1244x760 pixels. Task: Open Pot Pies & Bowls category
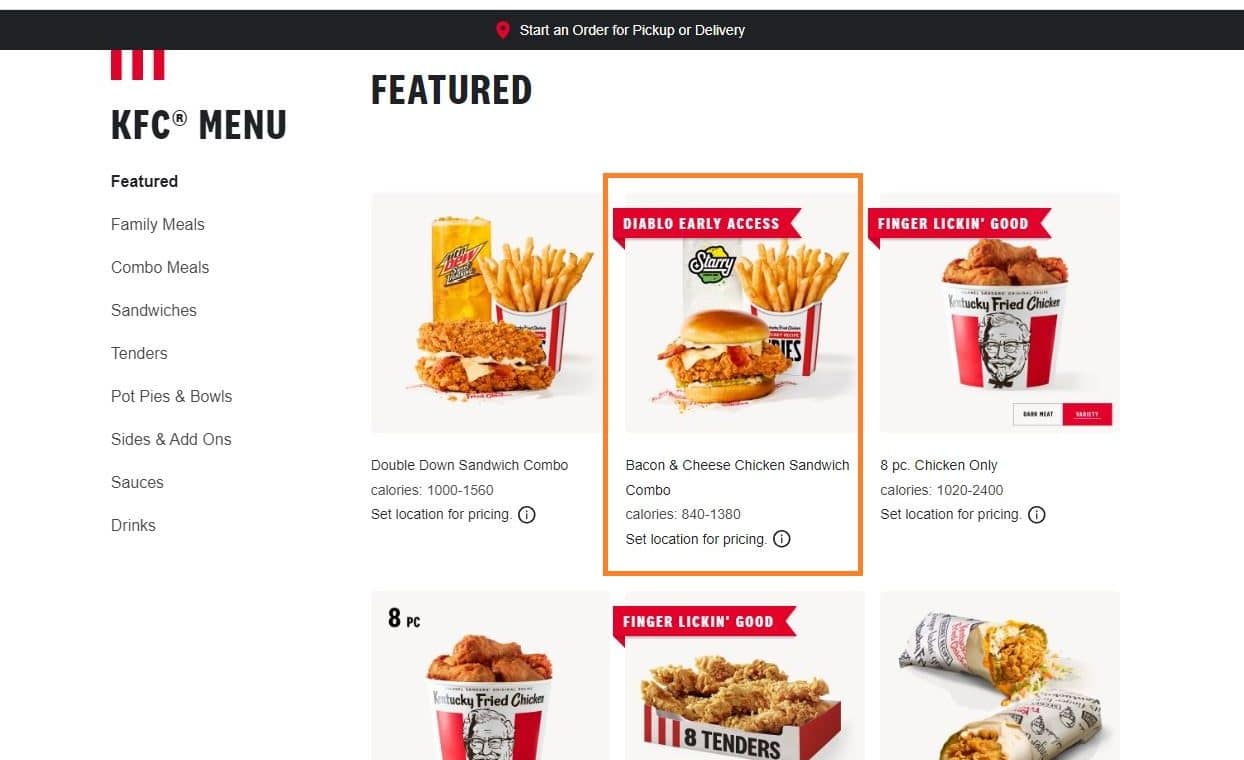[x=171, y=396]
